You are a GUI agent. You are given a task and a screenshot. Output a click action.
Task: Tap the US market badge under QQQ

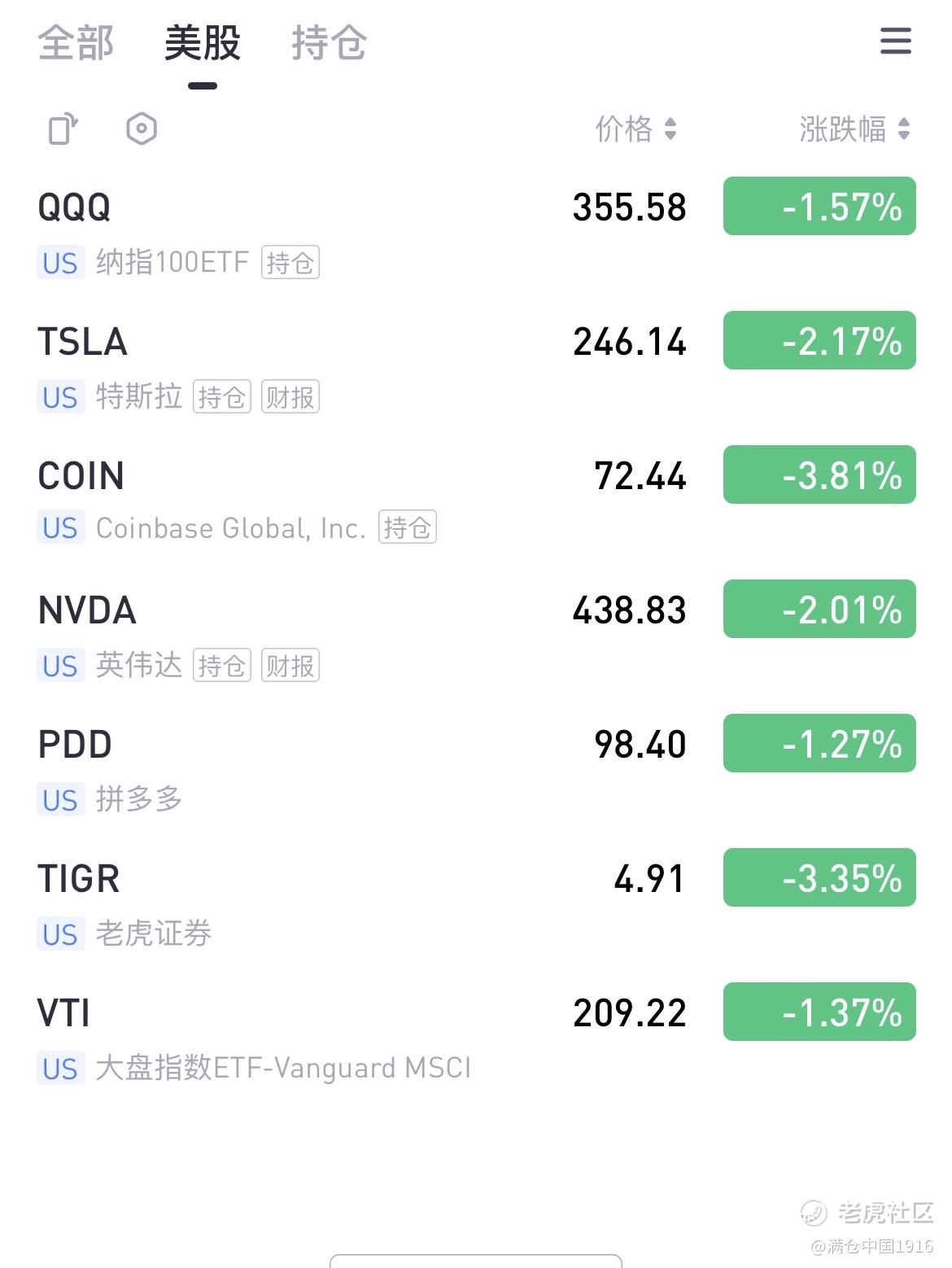coord(60,263)
